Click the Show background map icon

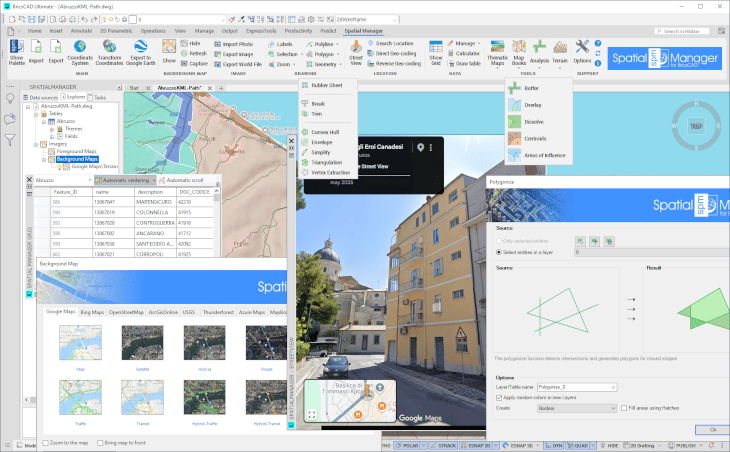(x=169, y=52)
